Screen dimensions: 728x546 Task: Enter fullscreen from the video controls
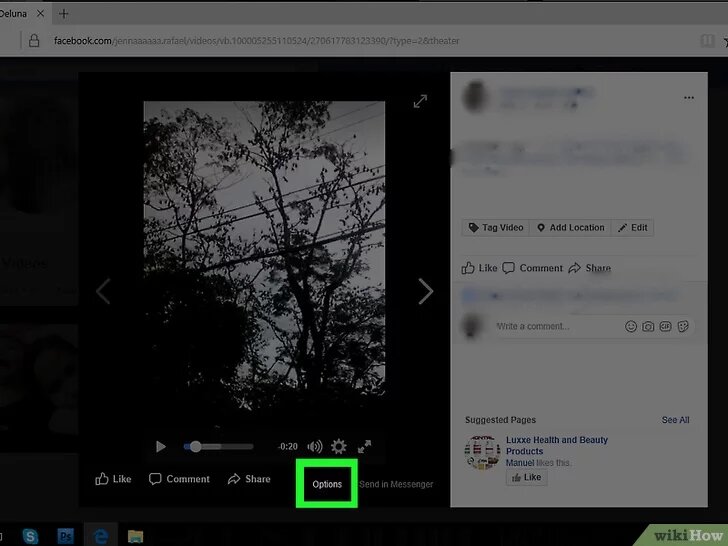click(364, 447)
